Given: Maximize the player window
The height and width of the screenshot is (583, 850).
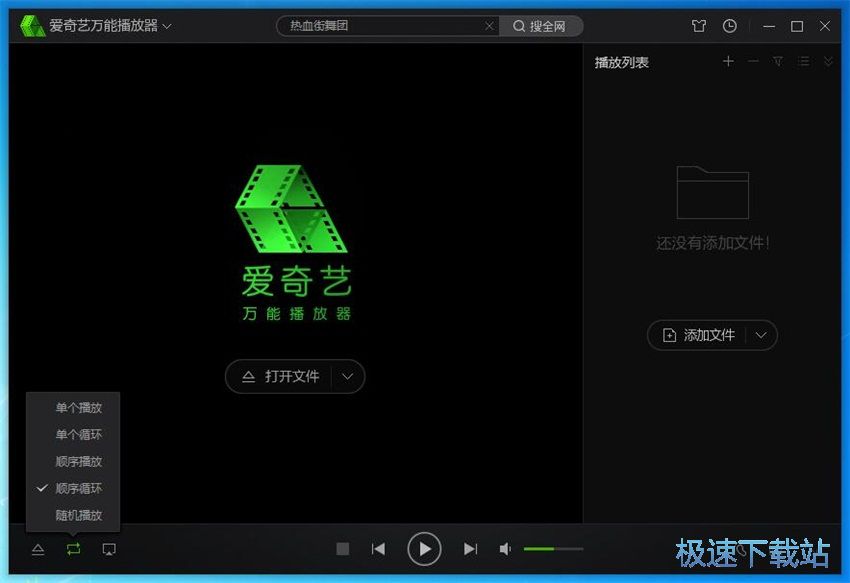Looking at the screenshot, I should [797, 26].
